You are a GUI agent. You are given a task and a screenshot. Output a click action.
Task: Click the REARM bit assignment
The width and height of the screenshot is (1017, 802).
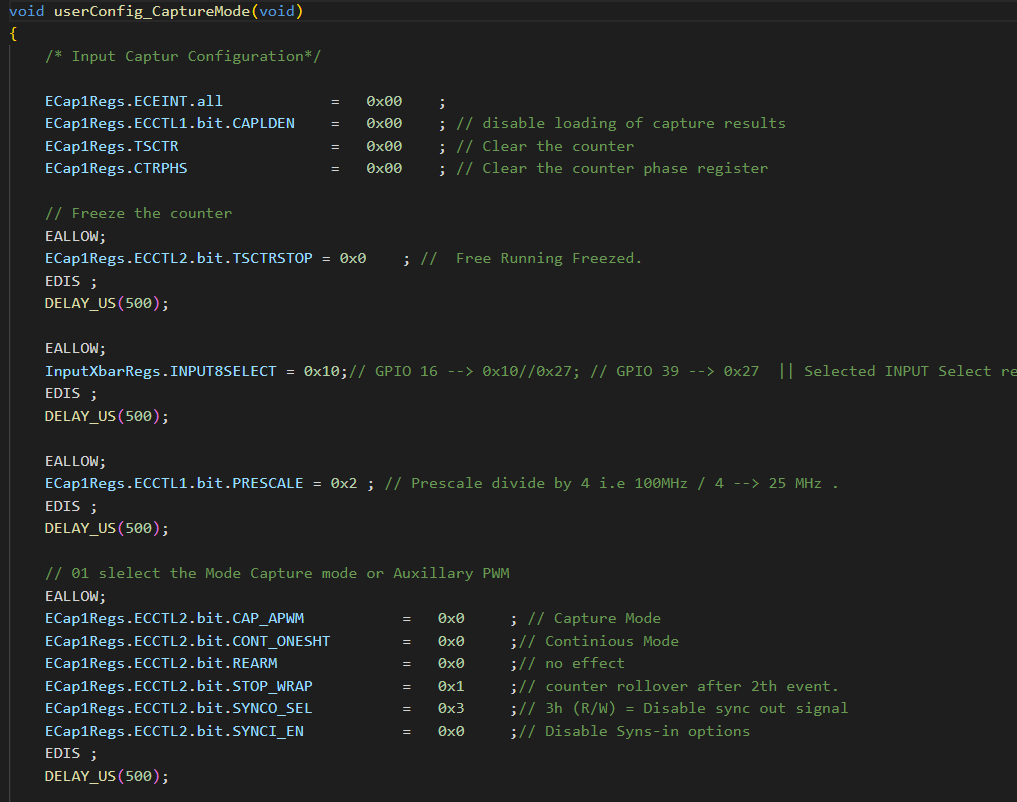161,663
